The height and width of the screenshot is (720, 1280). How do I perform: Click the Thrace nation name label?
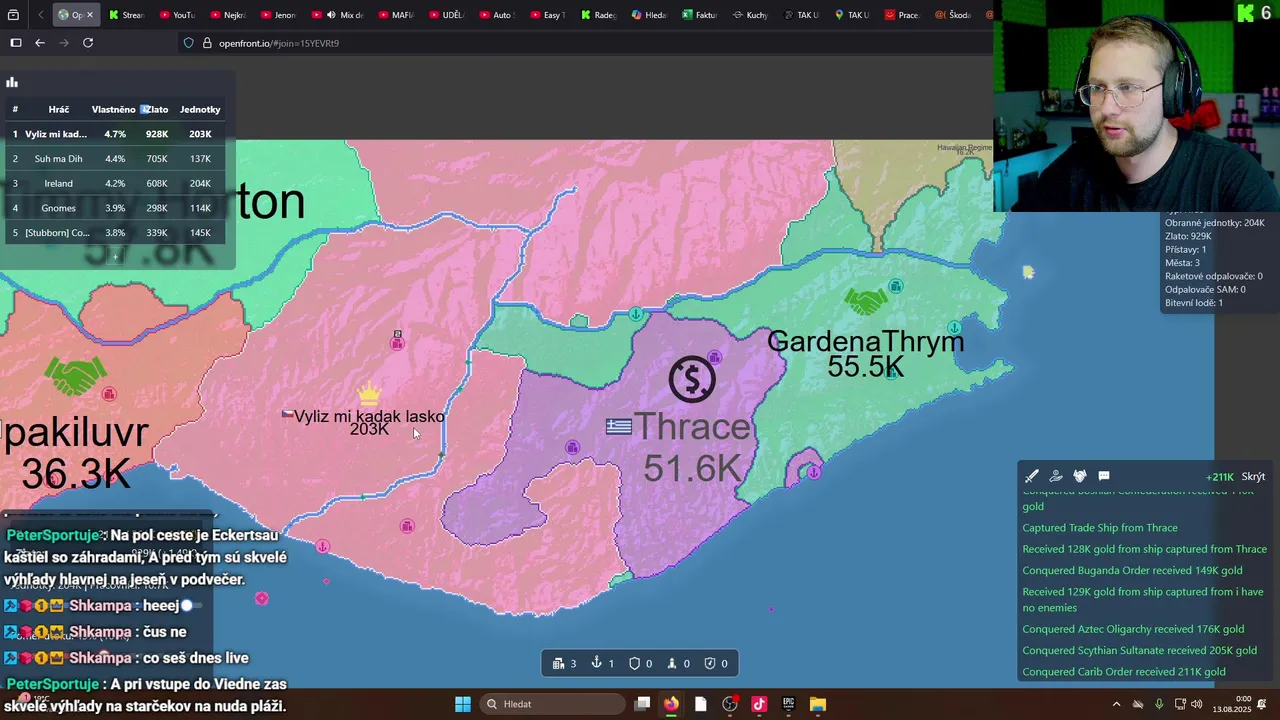(691, 427)
